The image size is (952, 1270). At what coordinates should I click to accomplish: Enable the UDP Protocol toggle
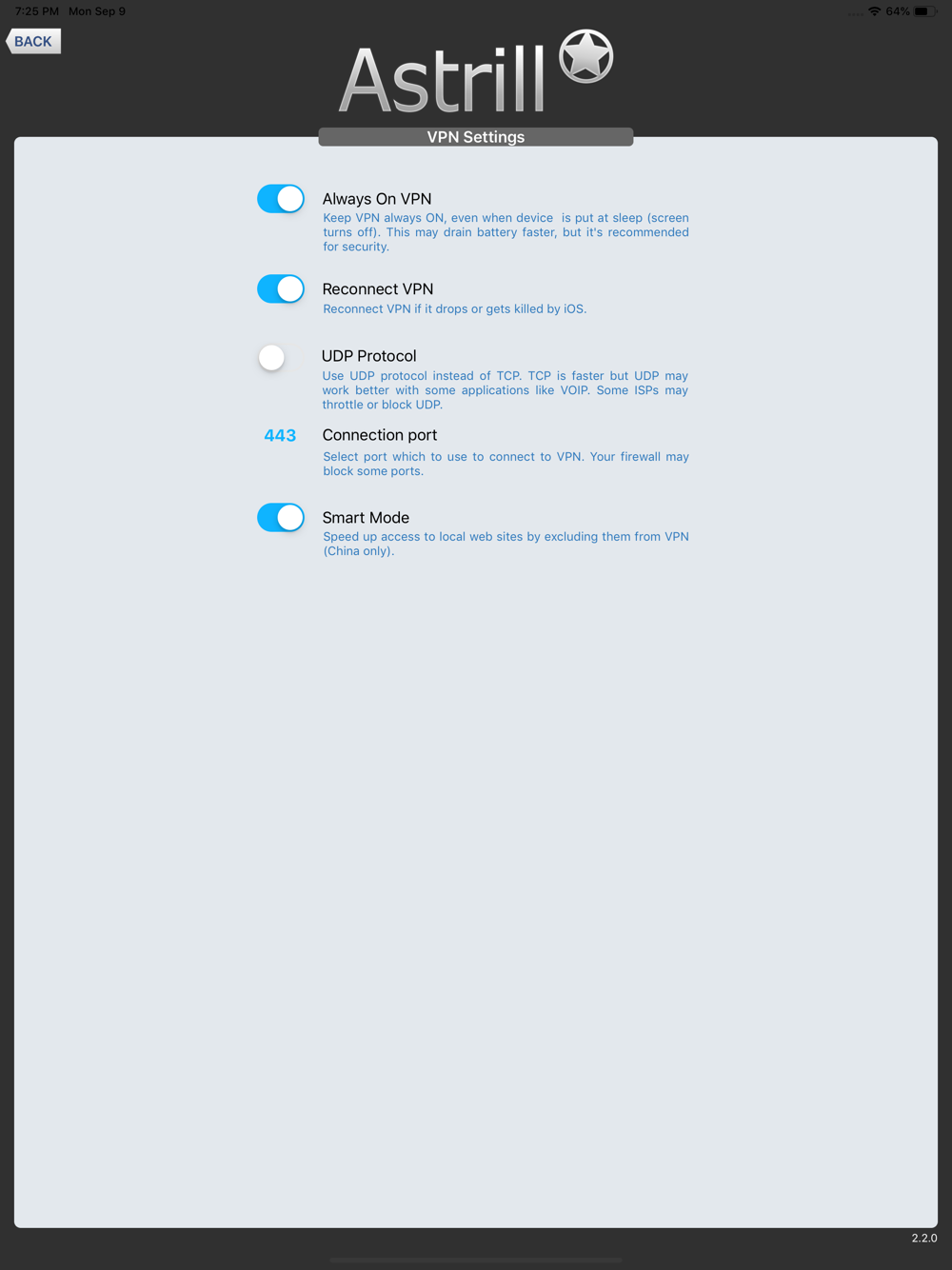(x=281, y=357)
